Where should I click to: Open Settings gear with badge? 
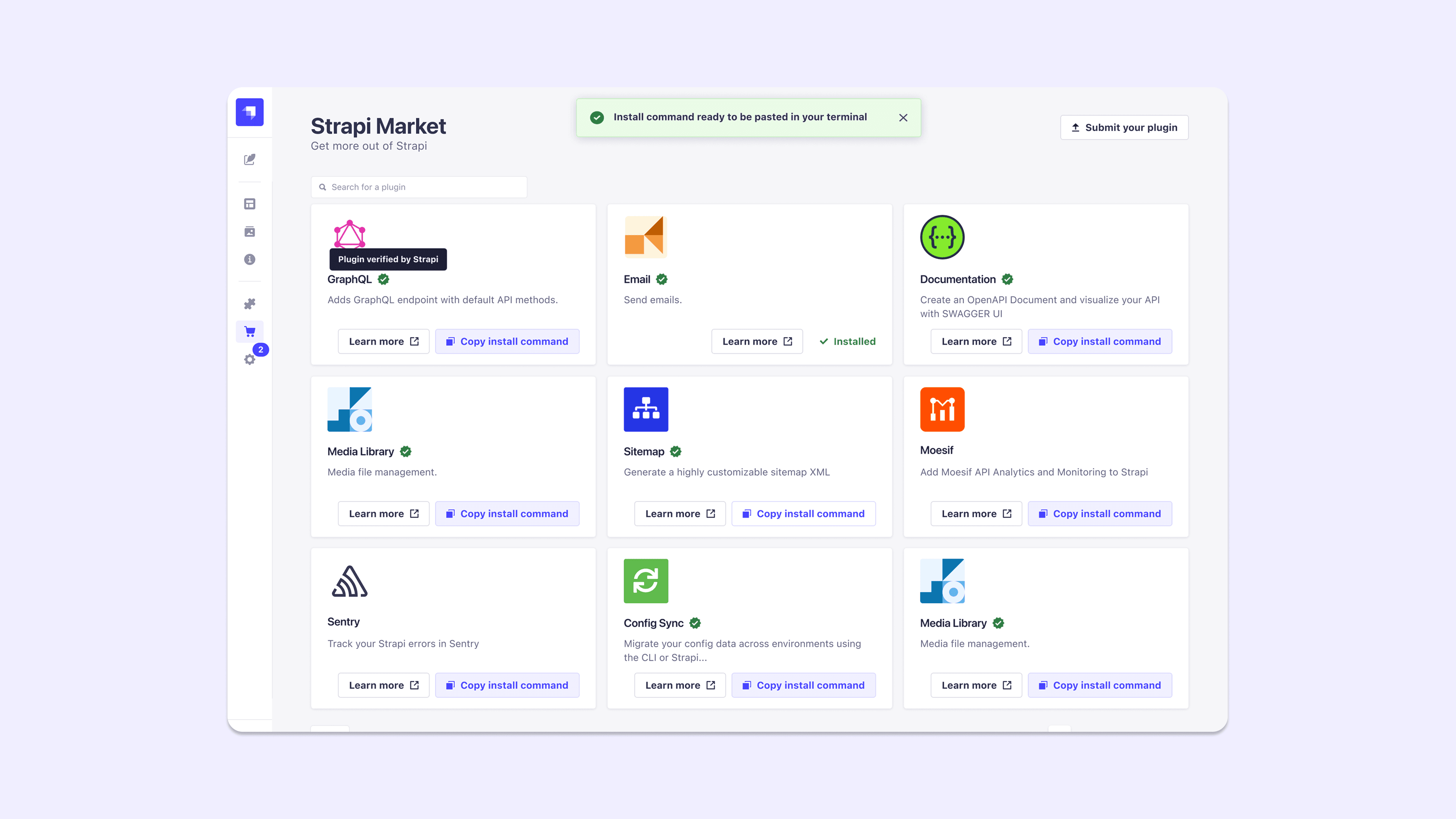click(249, 359)
